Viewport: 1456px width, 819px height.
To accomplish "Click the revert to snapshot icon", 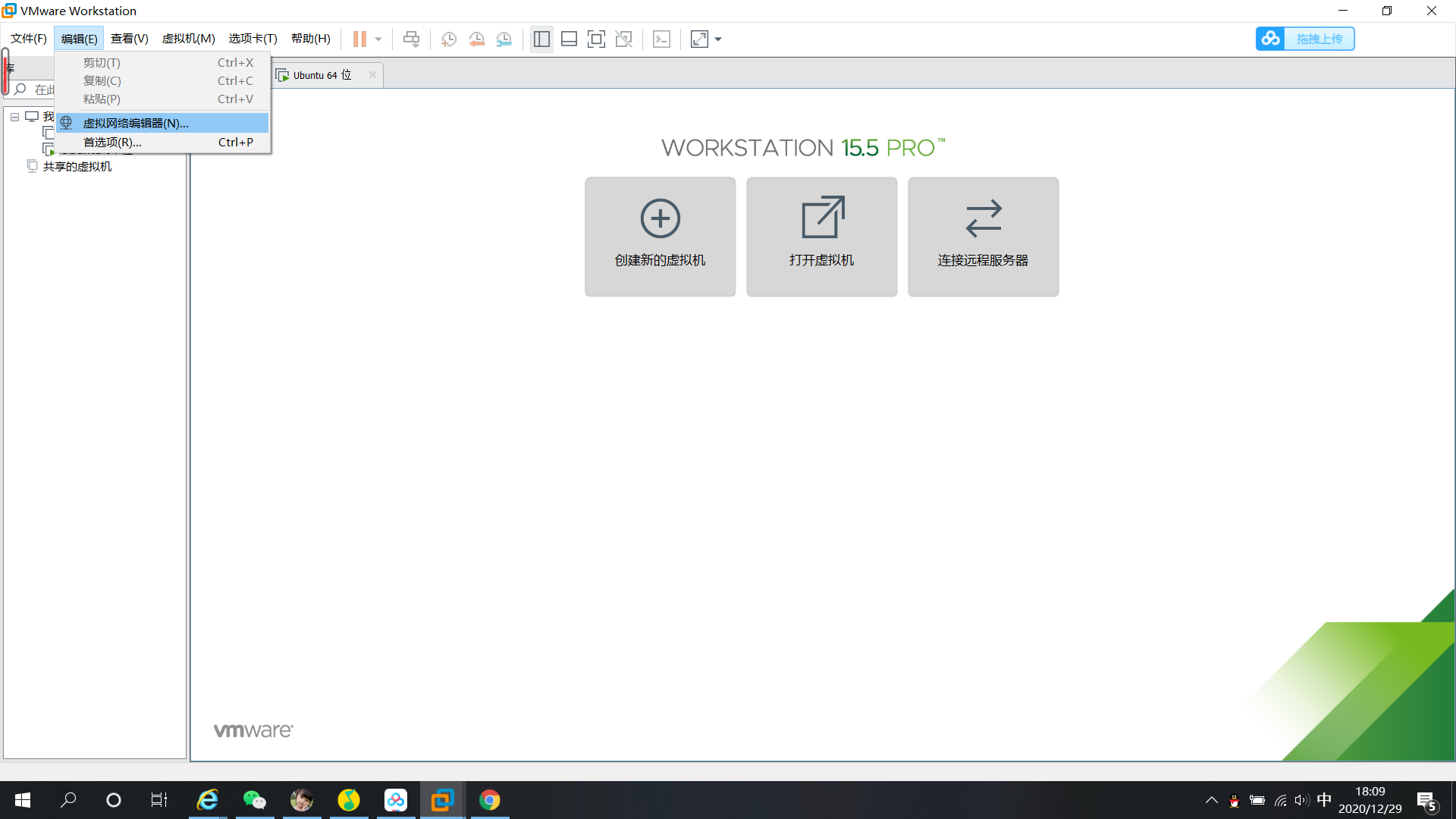I will 476,39.
